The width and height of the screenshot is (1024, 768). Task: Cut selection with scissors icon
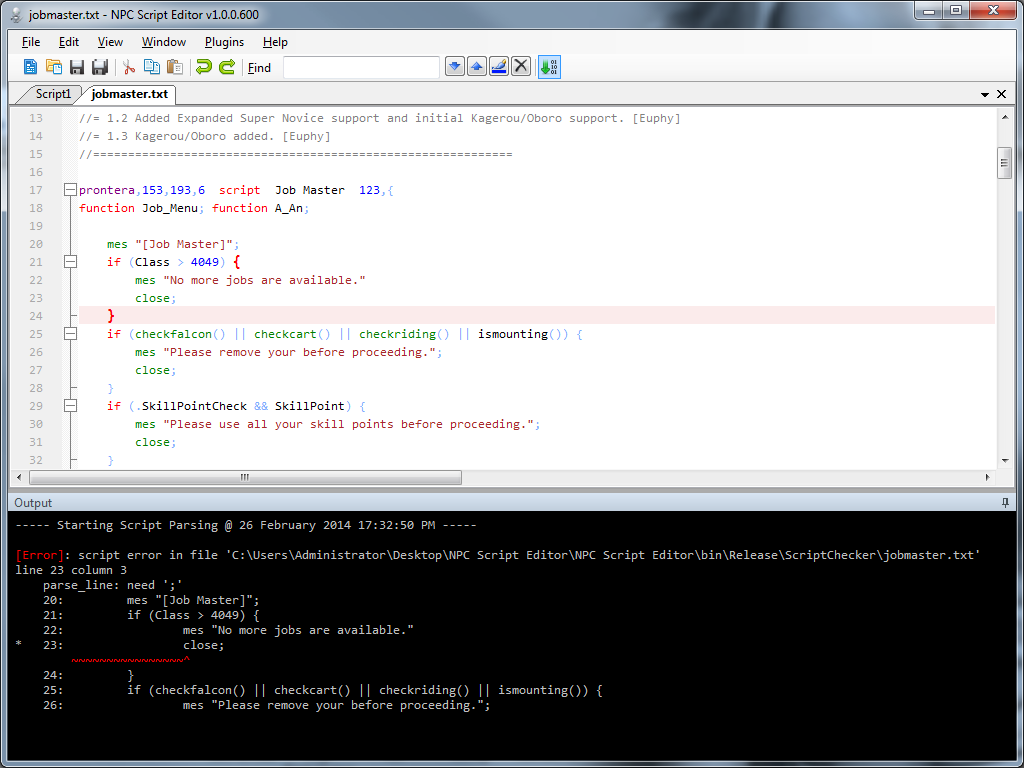129,67
